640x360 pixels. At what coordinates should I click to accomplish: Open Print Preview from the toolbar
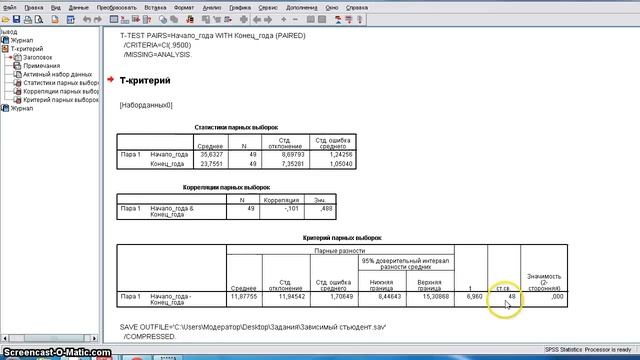39,20
